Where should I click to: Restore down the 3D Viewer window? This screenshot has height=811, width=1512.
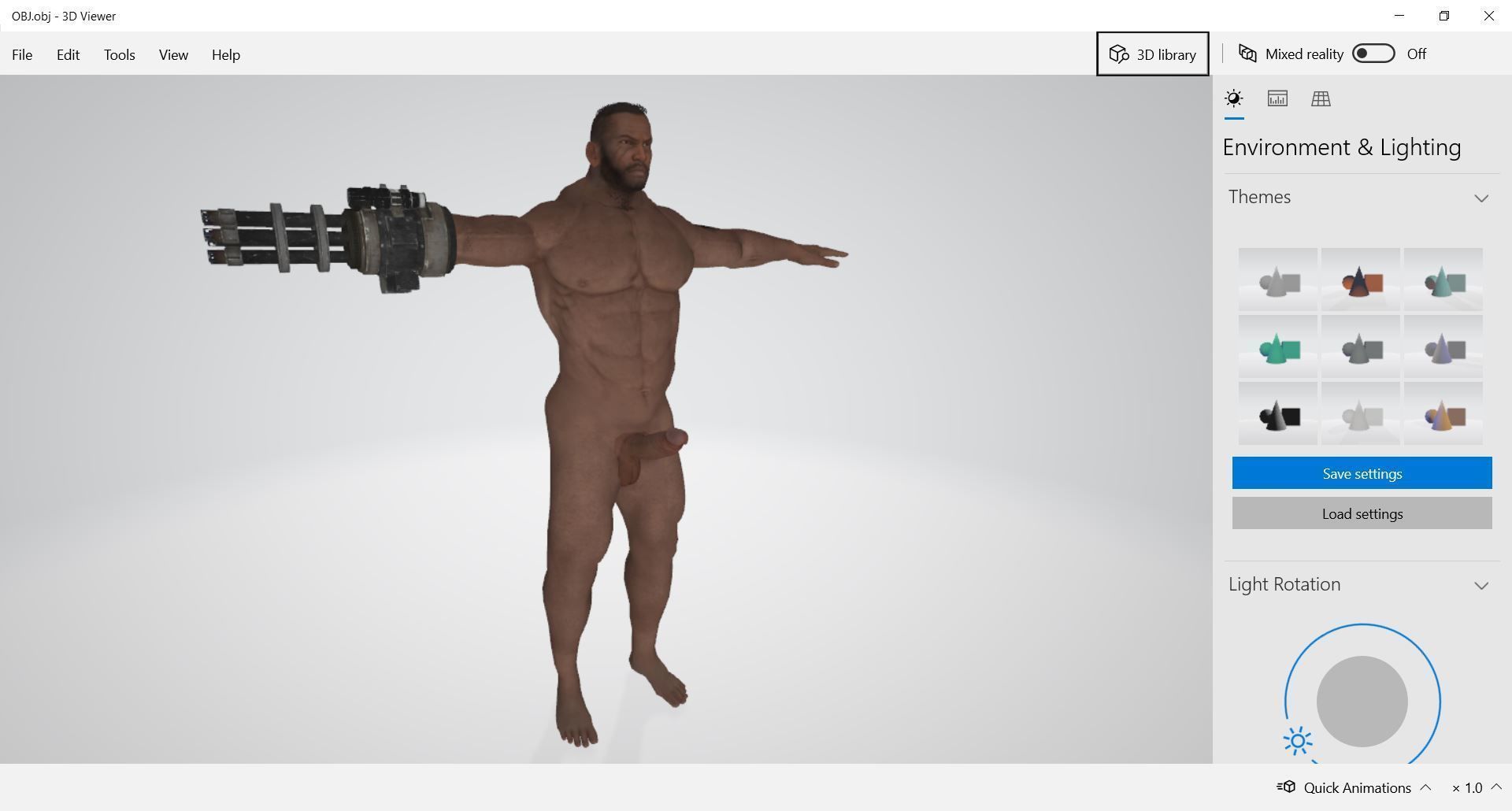tap(1444, 16)
